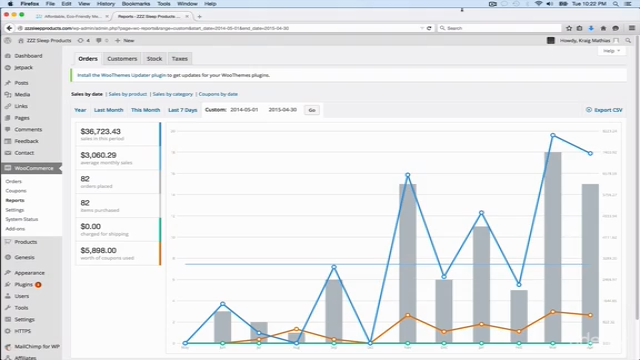Open Settings with slider icon in sidebar
The image size is (640, 360).
[24, 319]
